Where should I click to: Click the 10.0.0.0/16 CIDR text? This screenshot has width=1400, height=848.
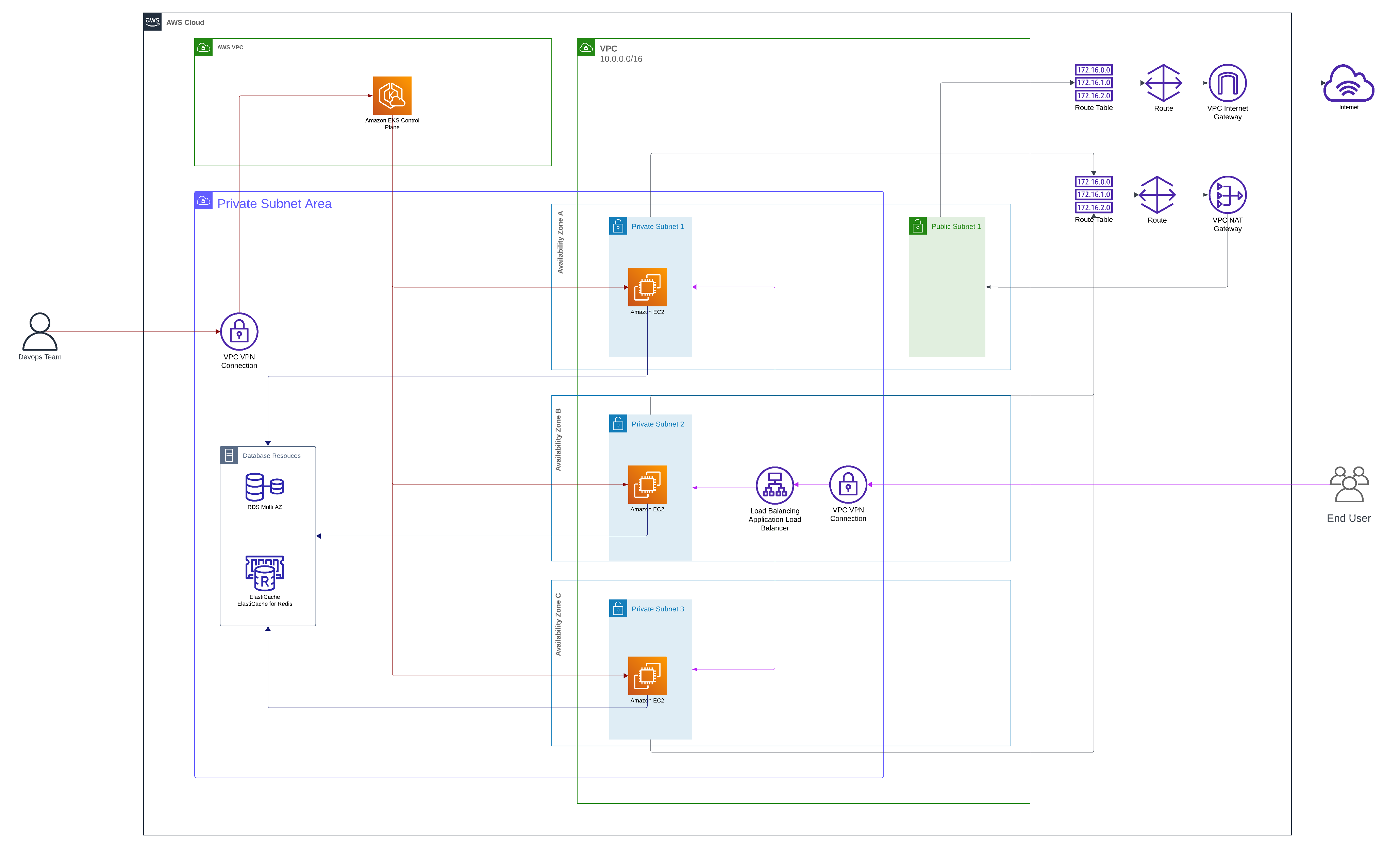621,59
